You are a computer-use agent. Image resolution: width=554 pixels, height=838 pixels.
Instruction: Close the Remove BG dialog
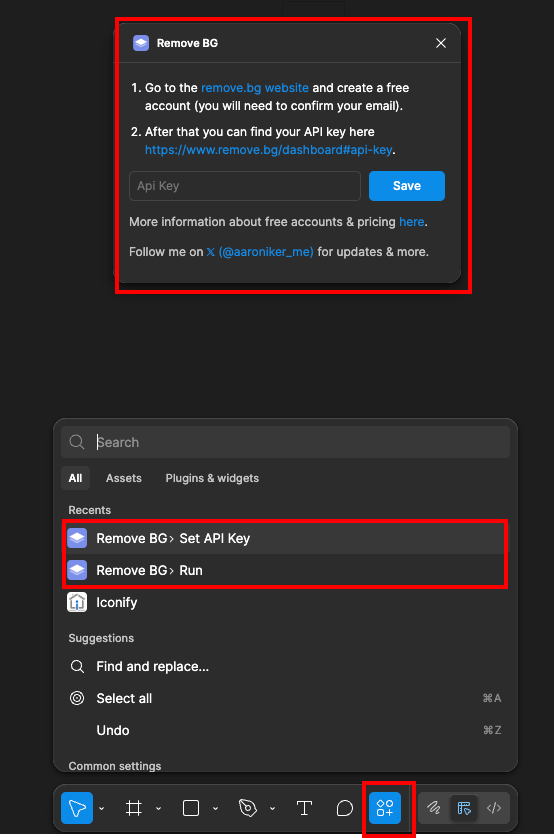click(x=441, y=43)
